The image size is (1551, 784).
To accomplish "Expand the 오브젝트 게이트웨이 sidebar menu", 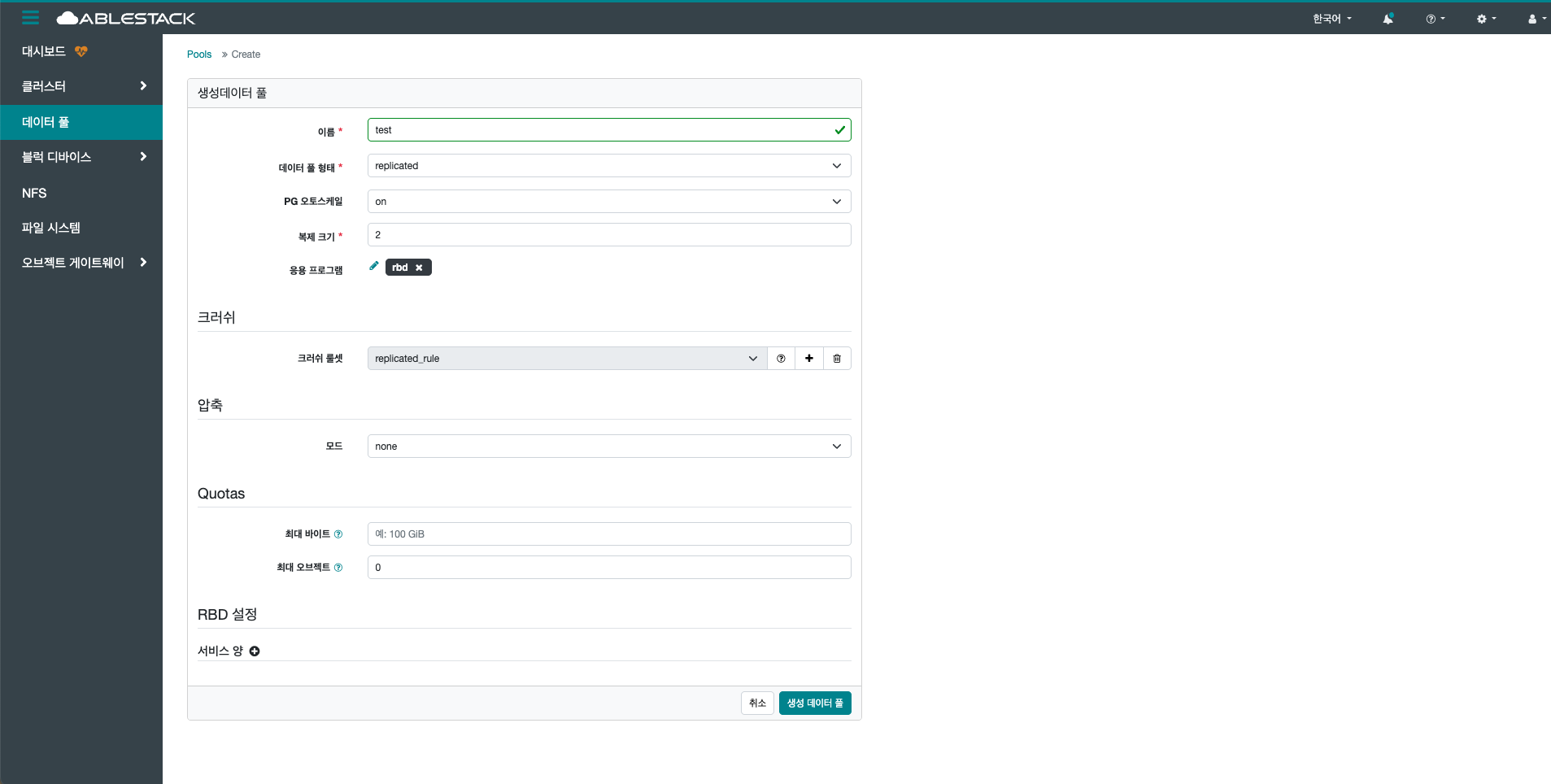I will (x=81, y=263).
